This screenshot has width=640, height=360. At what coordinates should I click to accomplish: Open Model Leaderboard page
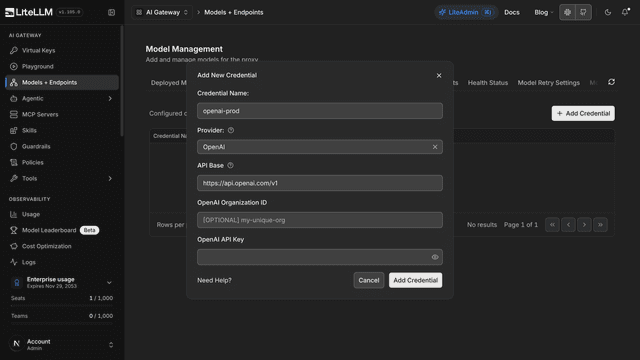click(x=49, y=230)
